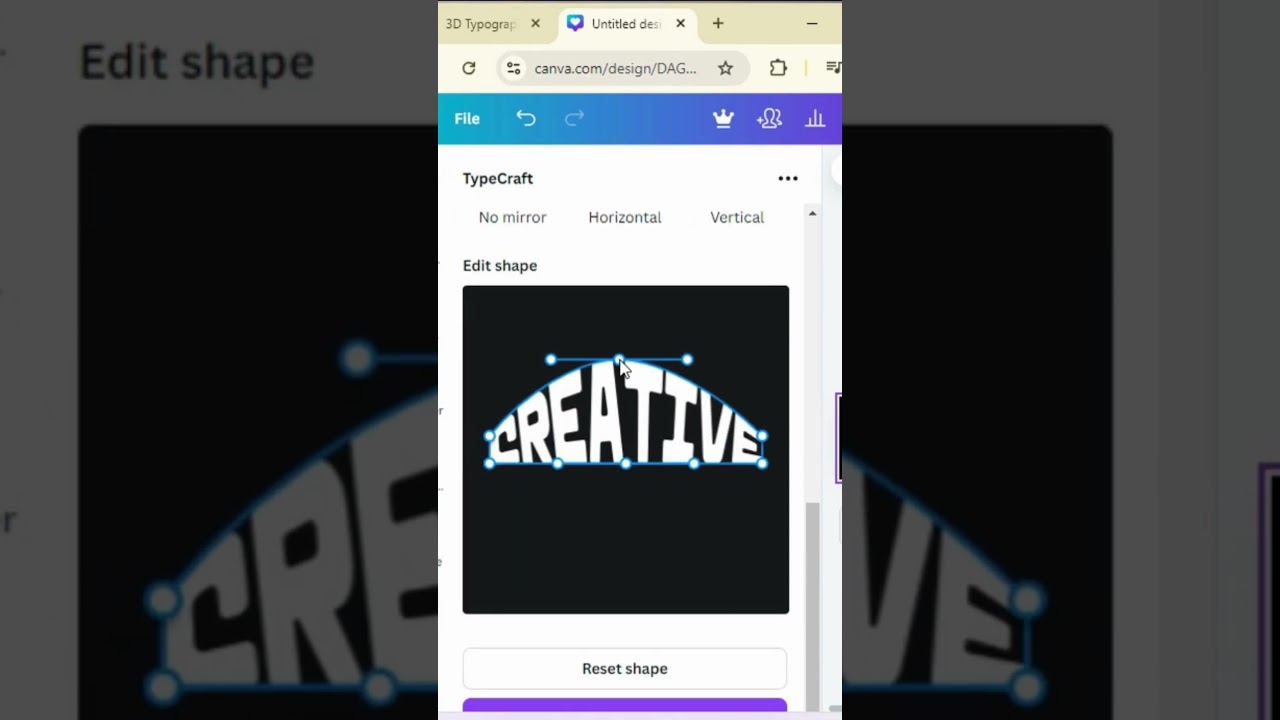Bookmark this page with the star icon
The image size is (1280, 720).
(726, 68)
